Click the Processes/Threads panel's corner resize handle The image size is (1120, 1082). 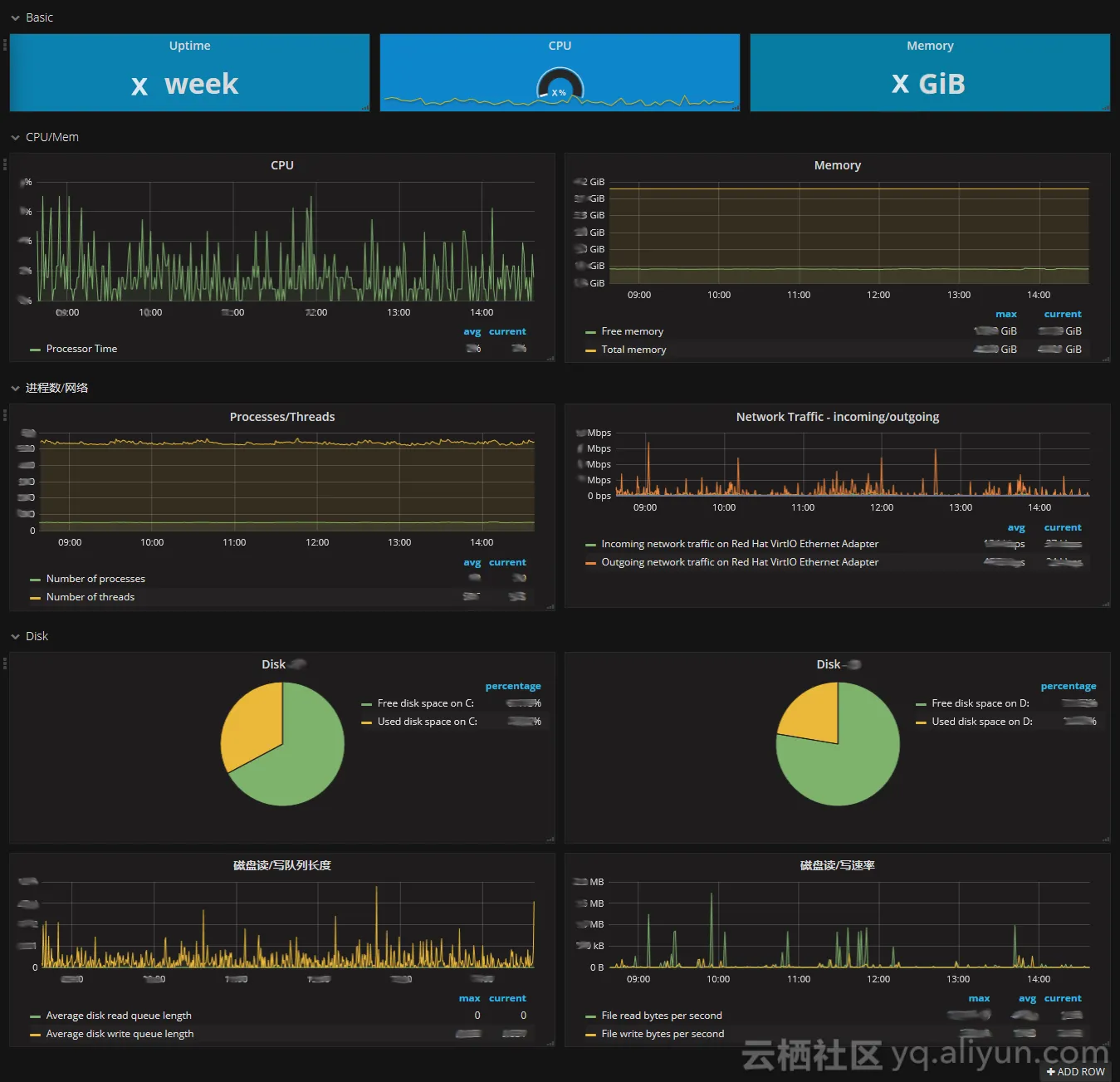(550, 606)
